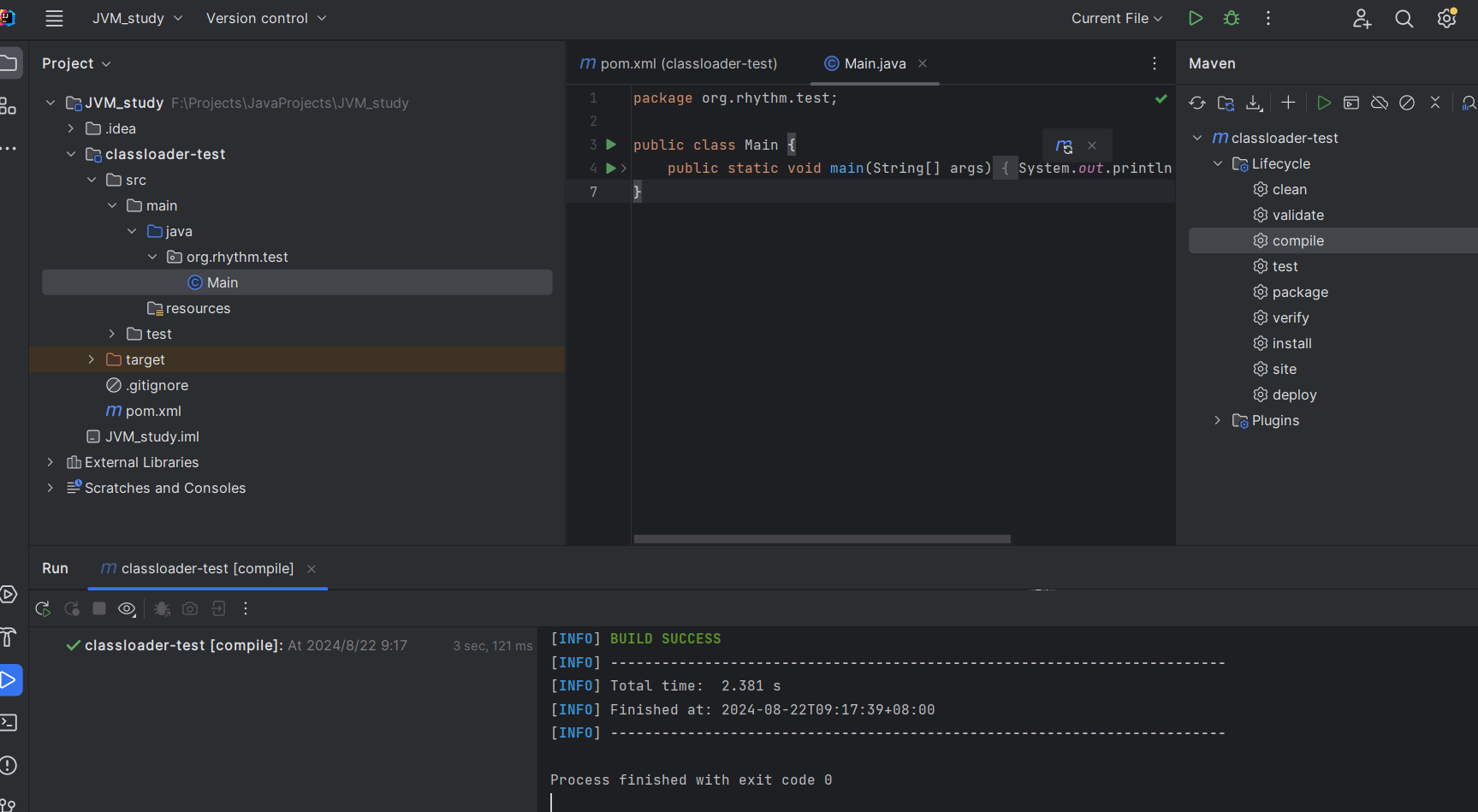Select the Main.java editor tab

pyautogui.click(x=875, y=63)
